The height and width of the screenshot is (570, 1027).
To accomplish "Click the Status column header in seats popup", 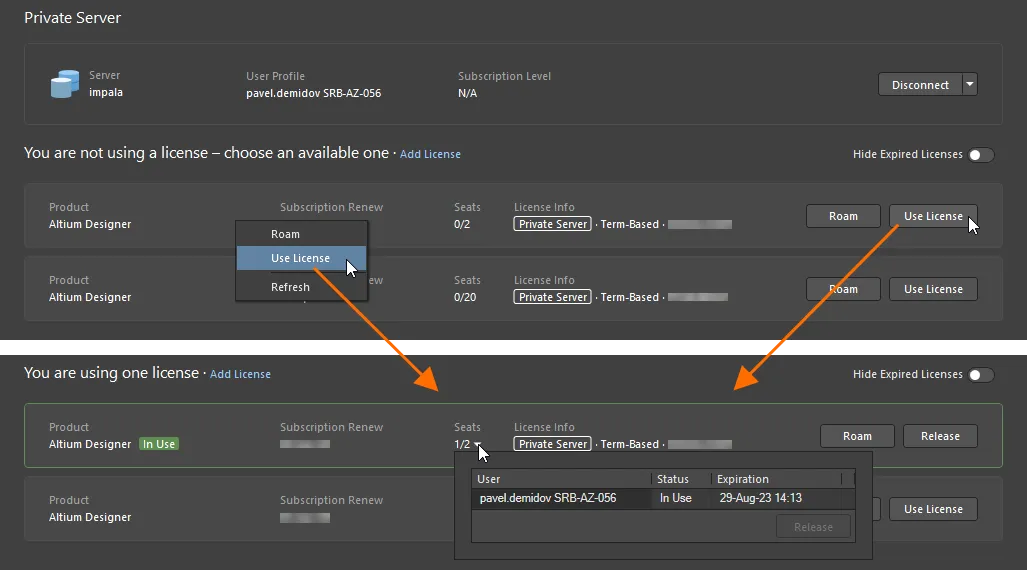I will pos(681,479).
